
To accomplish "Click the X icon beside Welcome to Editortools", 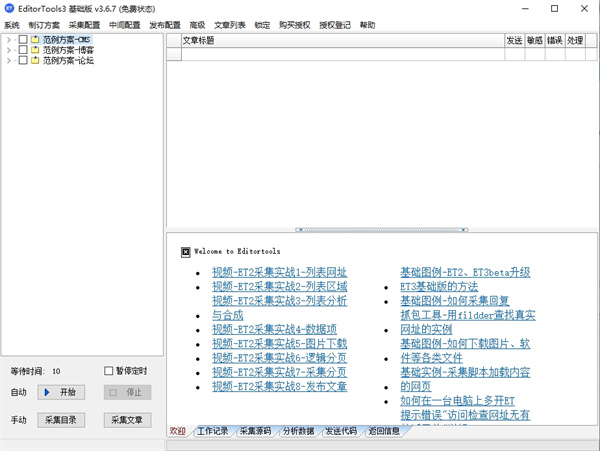I will (x=186, y=252).
